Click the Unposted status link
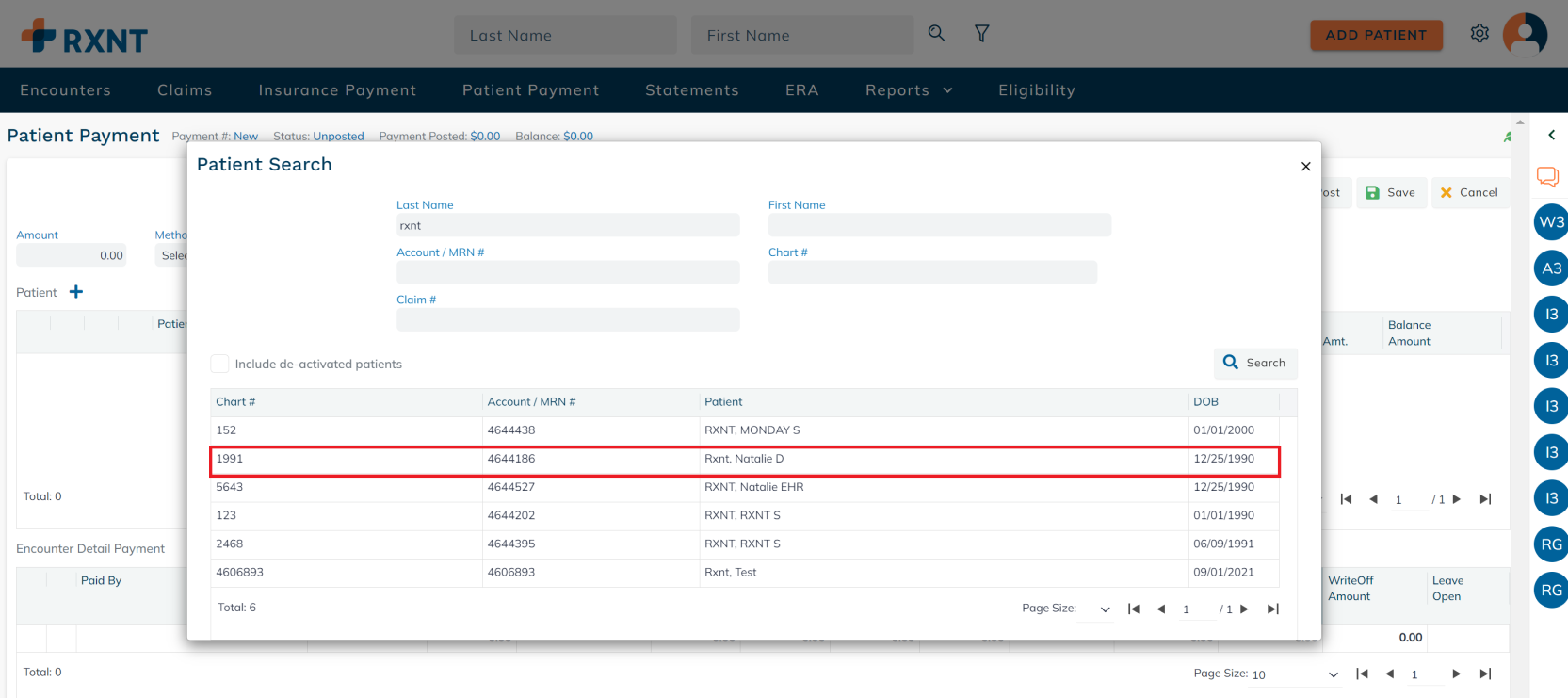 338,137
